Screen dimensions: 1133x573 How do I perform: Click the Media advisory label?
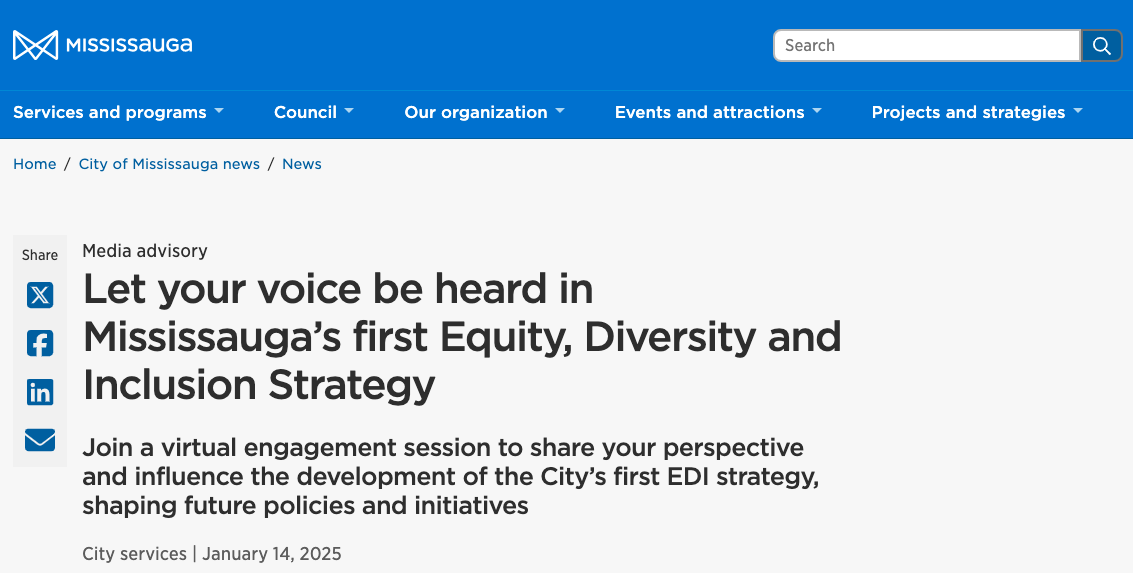145,251
